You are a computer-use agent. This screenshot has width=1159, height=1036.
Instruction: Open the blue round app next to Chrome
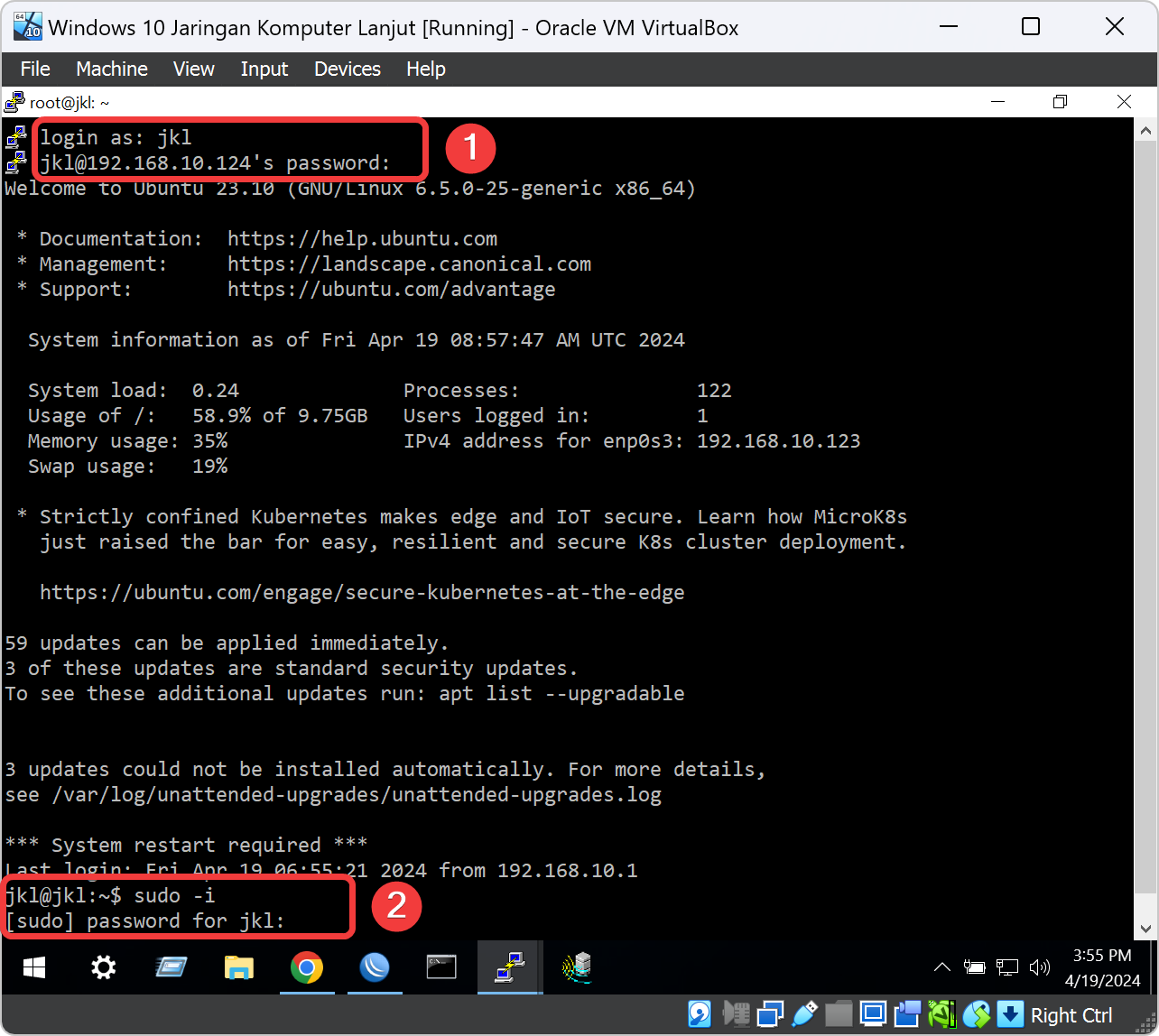375,968
